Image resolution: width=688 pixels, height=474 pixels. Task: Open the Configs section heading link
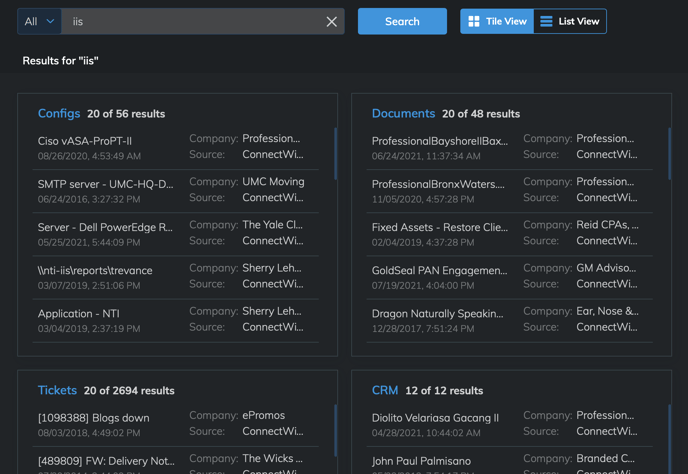[59, 114]
